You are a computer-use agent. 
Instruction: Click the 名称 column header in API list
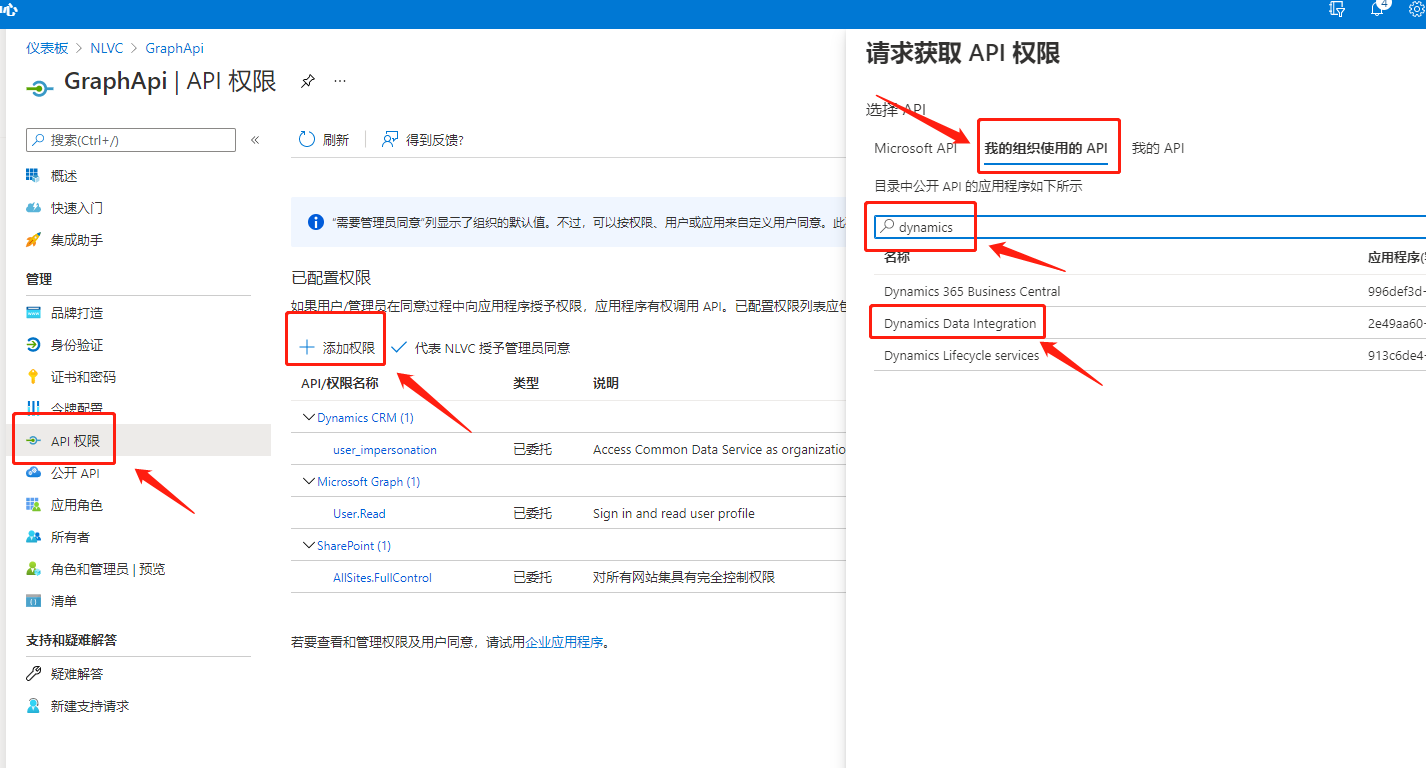897,257
